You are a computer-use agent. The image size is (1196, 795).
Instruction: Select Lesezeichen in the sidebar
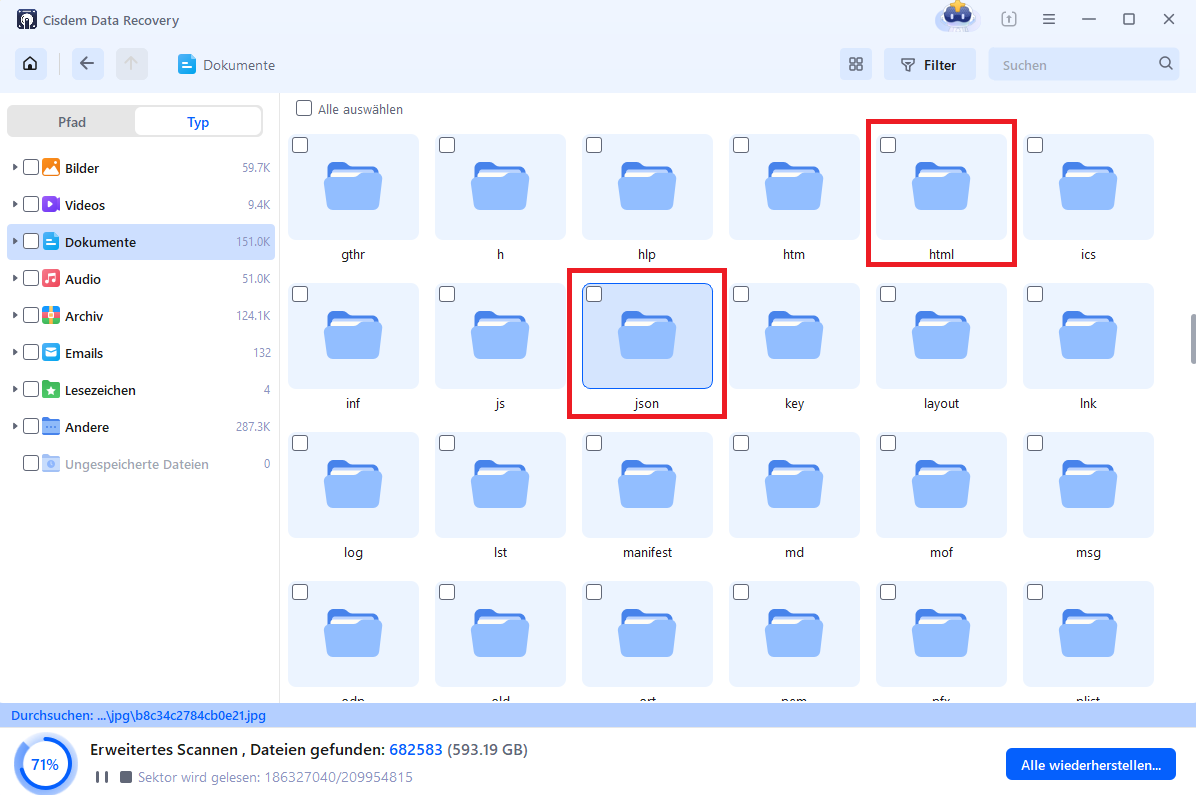click(141, 390)
